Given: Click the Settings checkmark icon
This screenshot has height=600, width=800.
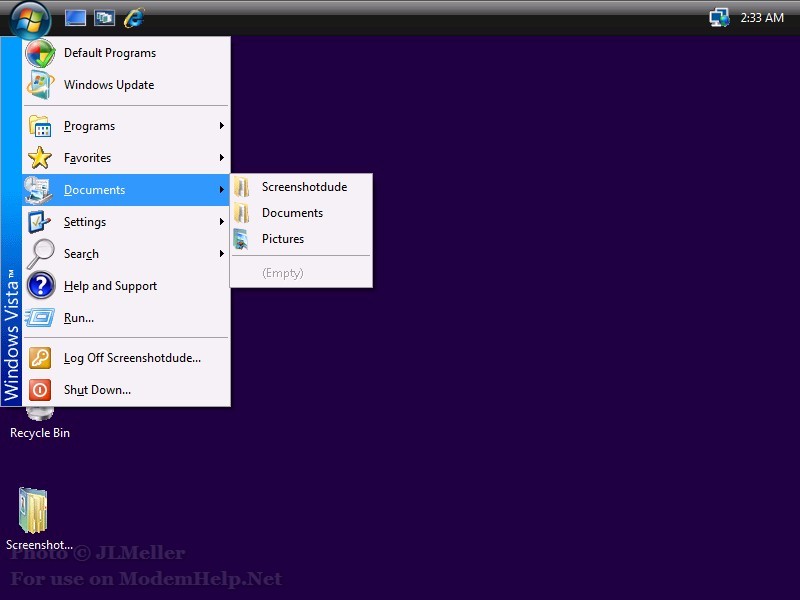Looking at the screenshot, I should pyautogui.click(x=39, y=222).
